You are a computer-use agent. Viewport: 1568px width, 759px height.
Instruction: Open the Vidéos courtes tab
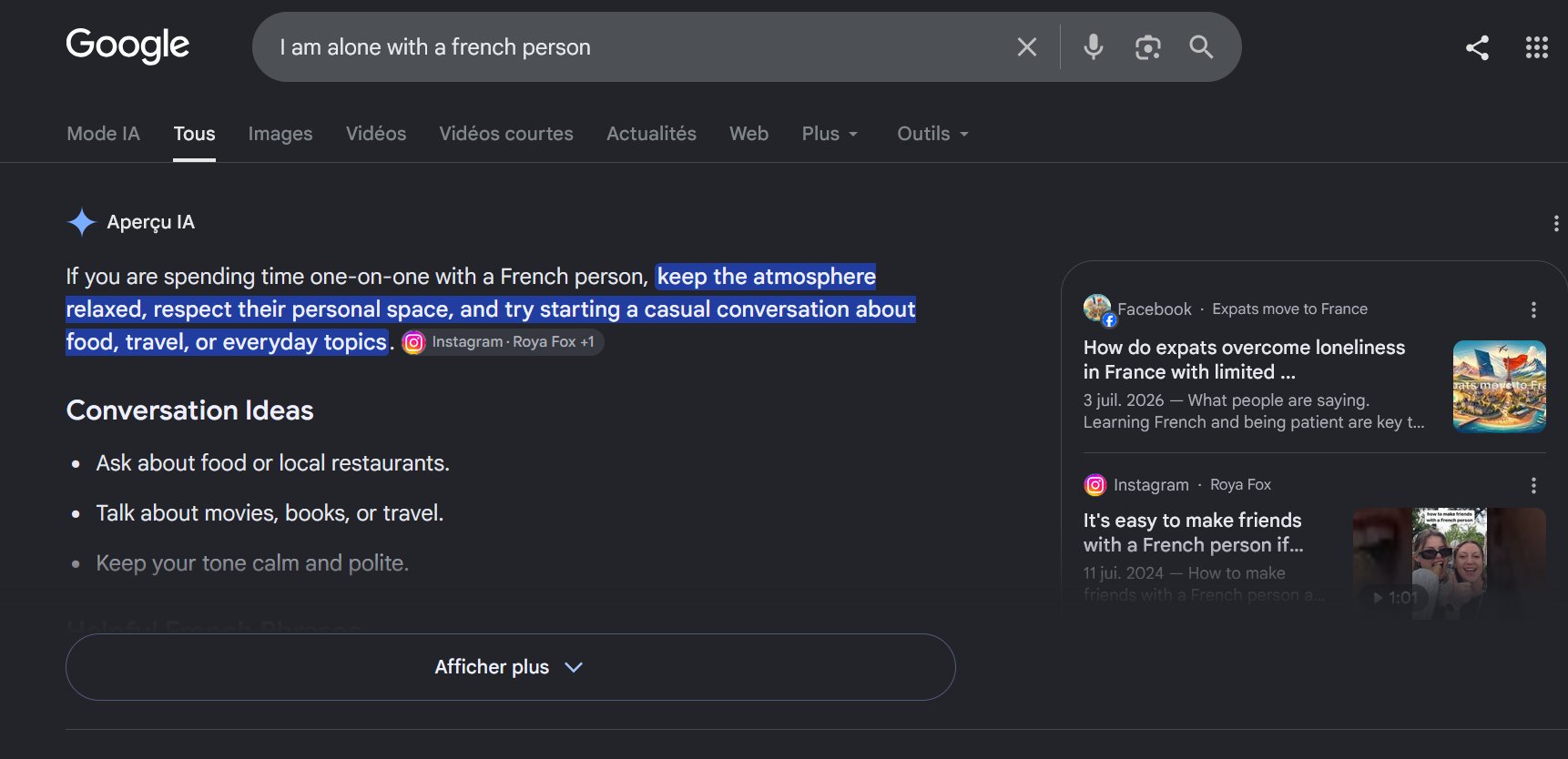click(x=506, y=134)
